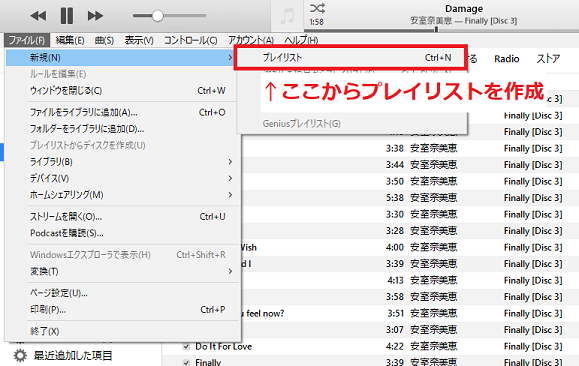Image resolution: width=579 pixels, height=366 pixels.
Task: Click the volume slider knob
Action: (x=158, y=16)
